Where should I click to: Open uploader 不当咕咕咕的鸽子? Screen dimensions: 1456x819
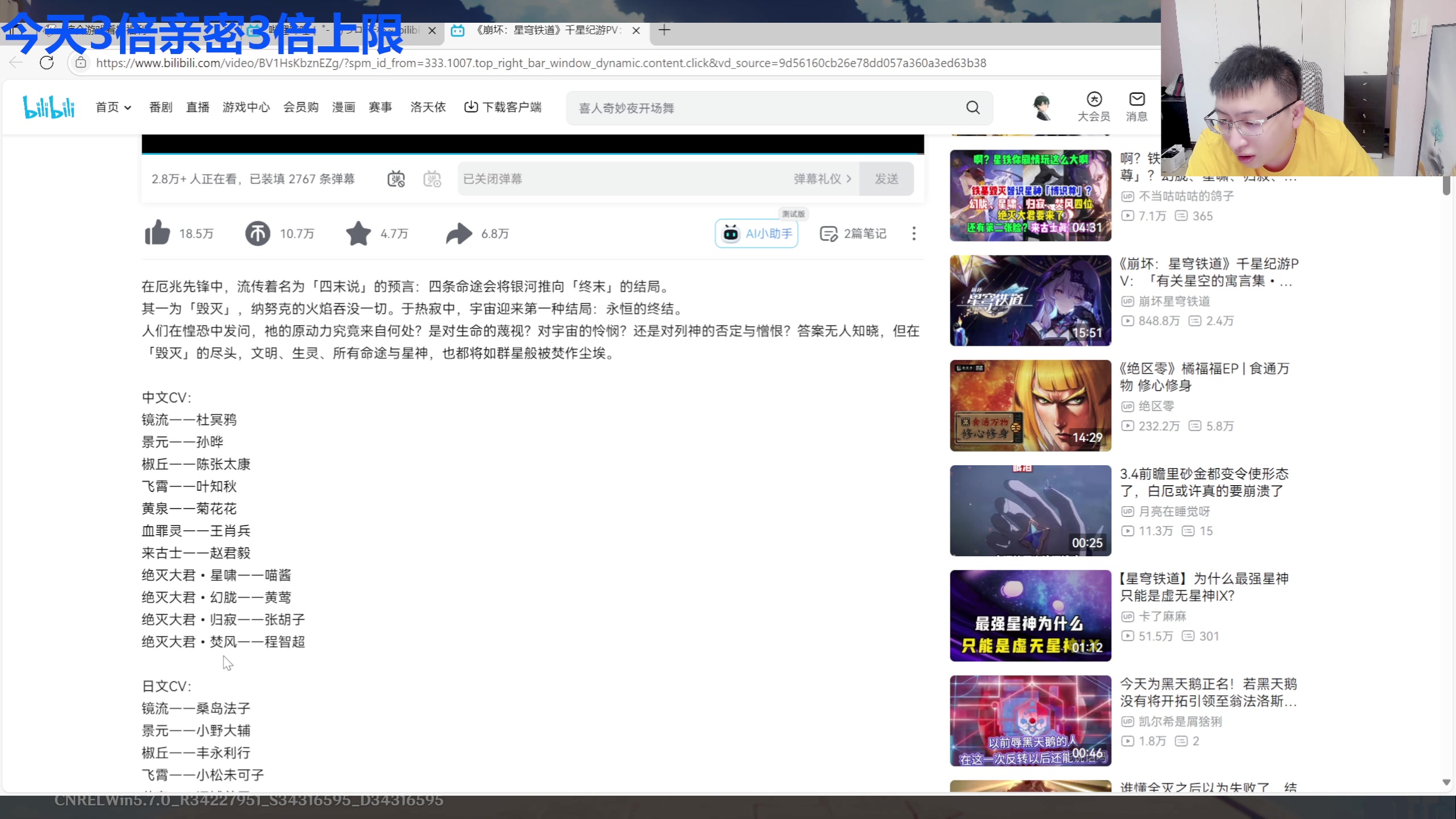[1186, 196]
